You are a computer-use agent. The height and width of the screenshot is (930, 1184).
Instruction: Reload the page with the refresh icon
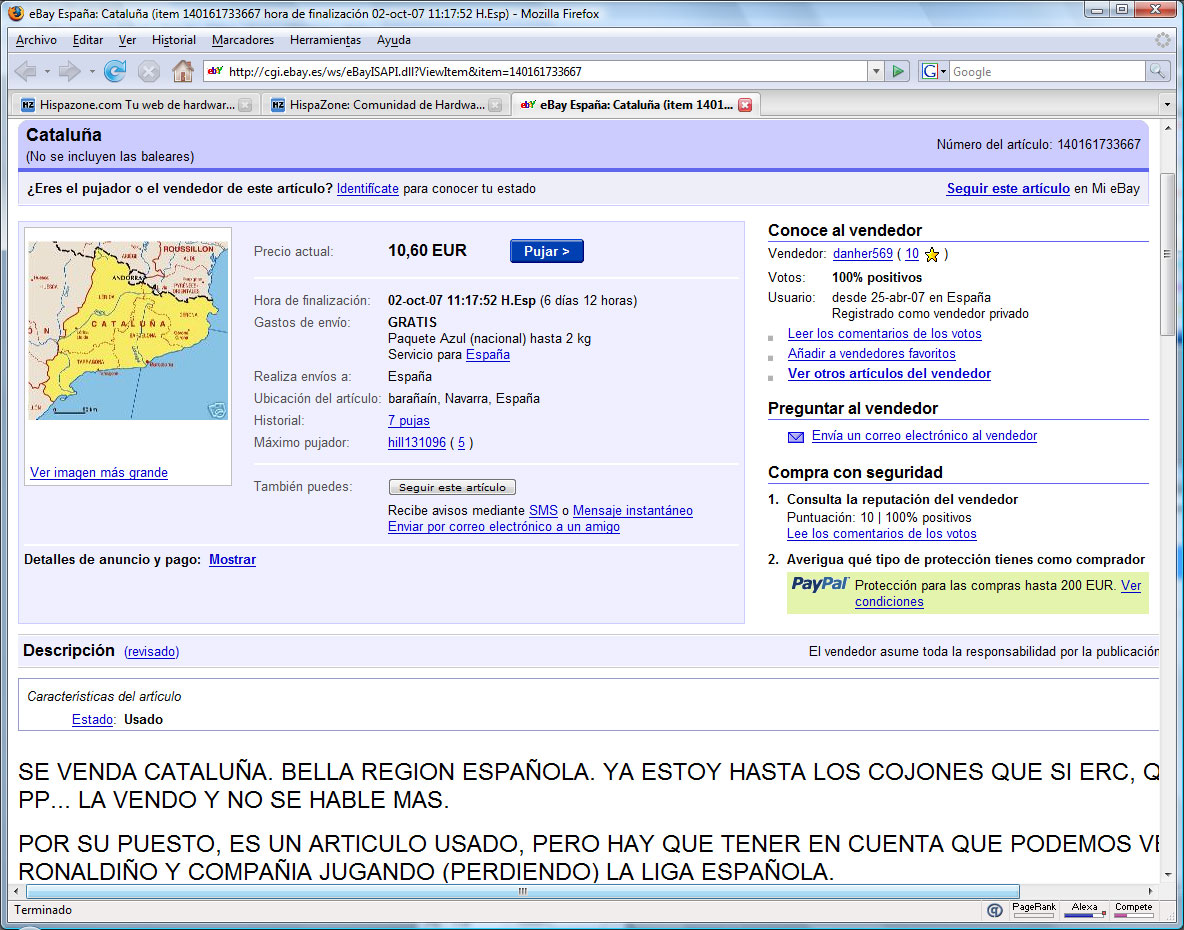coord(115,72)
